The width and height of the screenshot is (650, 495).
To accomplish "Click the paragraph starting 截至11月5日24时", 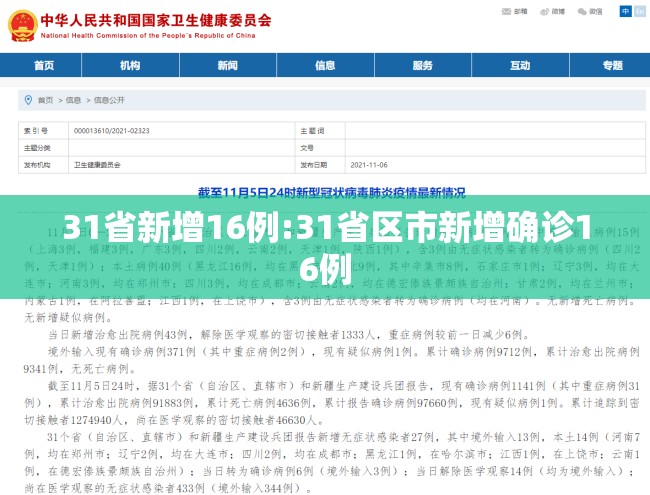I will 332,403.
